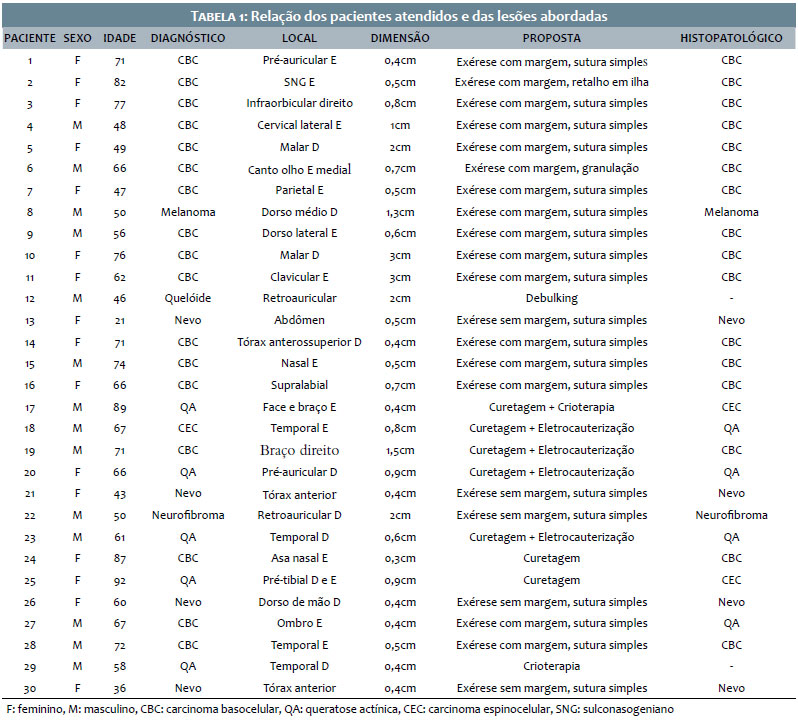Image resolution: width=798 pixels, height=720 pixels.
Task: Click the 'Dorso médio D' cell
Action: coord(299,212)
